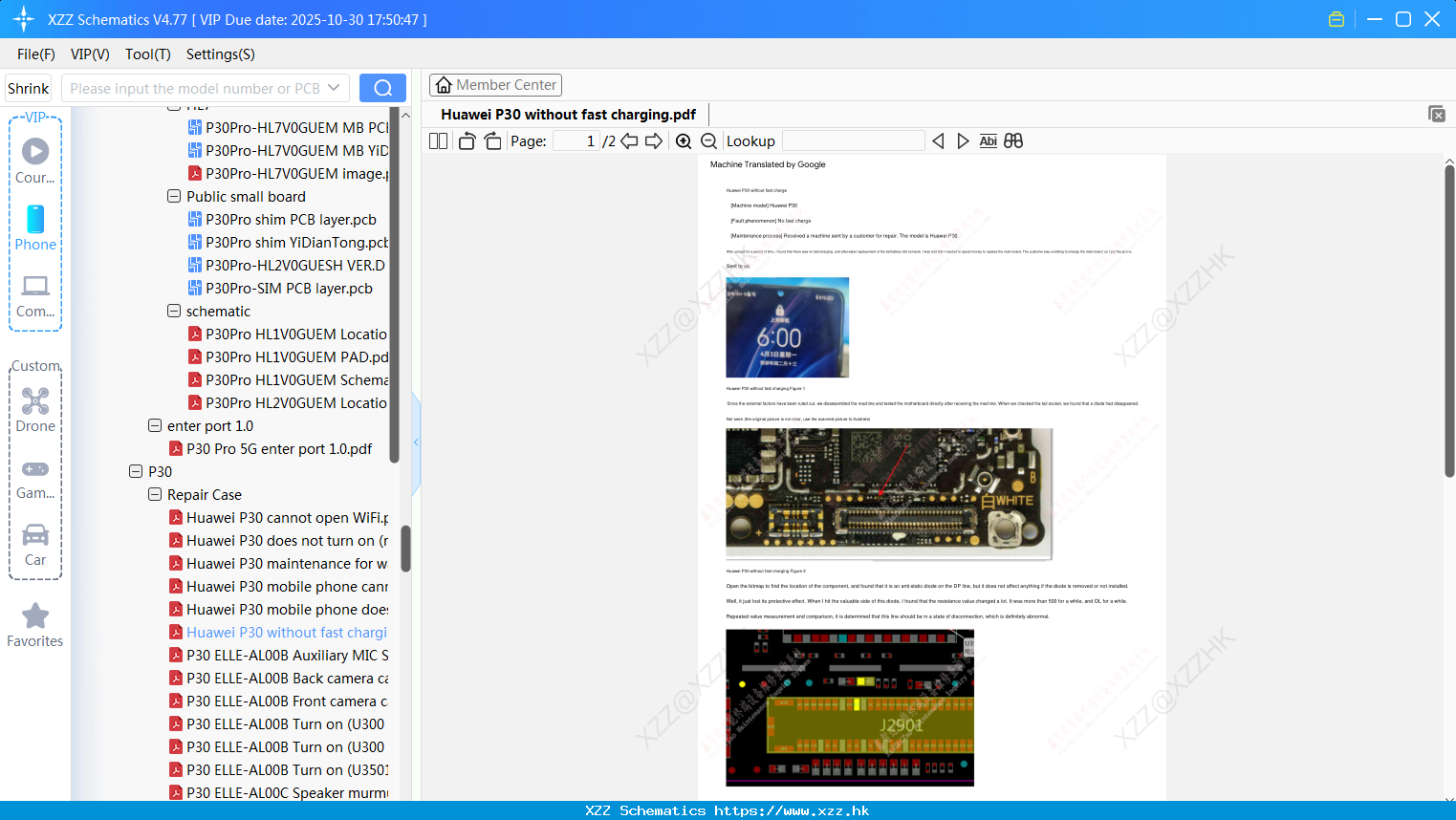Click the phone lock screen photo in PDF

(788, 328)
